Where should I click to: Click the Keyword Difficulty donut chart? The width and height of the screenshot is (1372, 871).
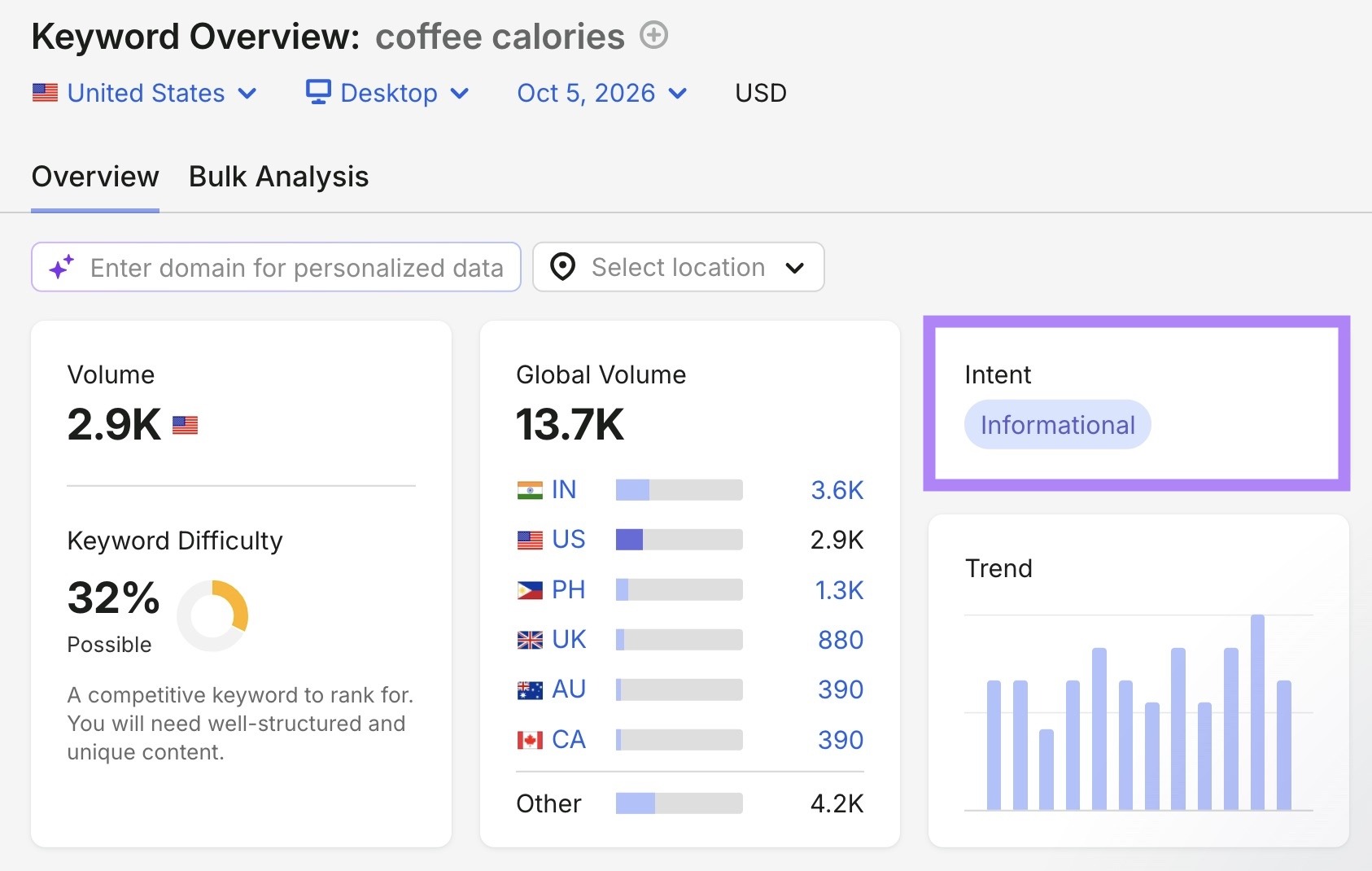tap(212, 615)
